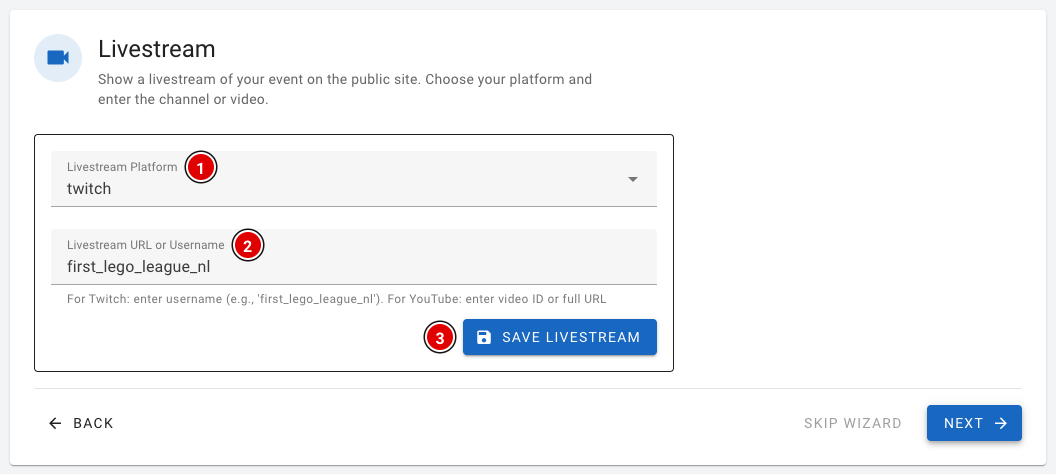Click the hint text starting 'For Twitch: enter username'

click(x=337, y=299)
